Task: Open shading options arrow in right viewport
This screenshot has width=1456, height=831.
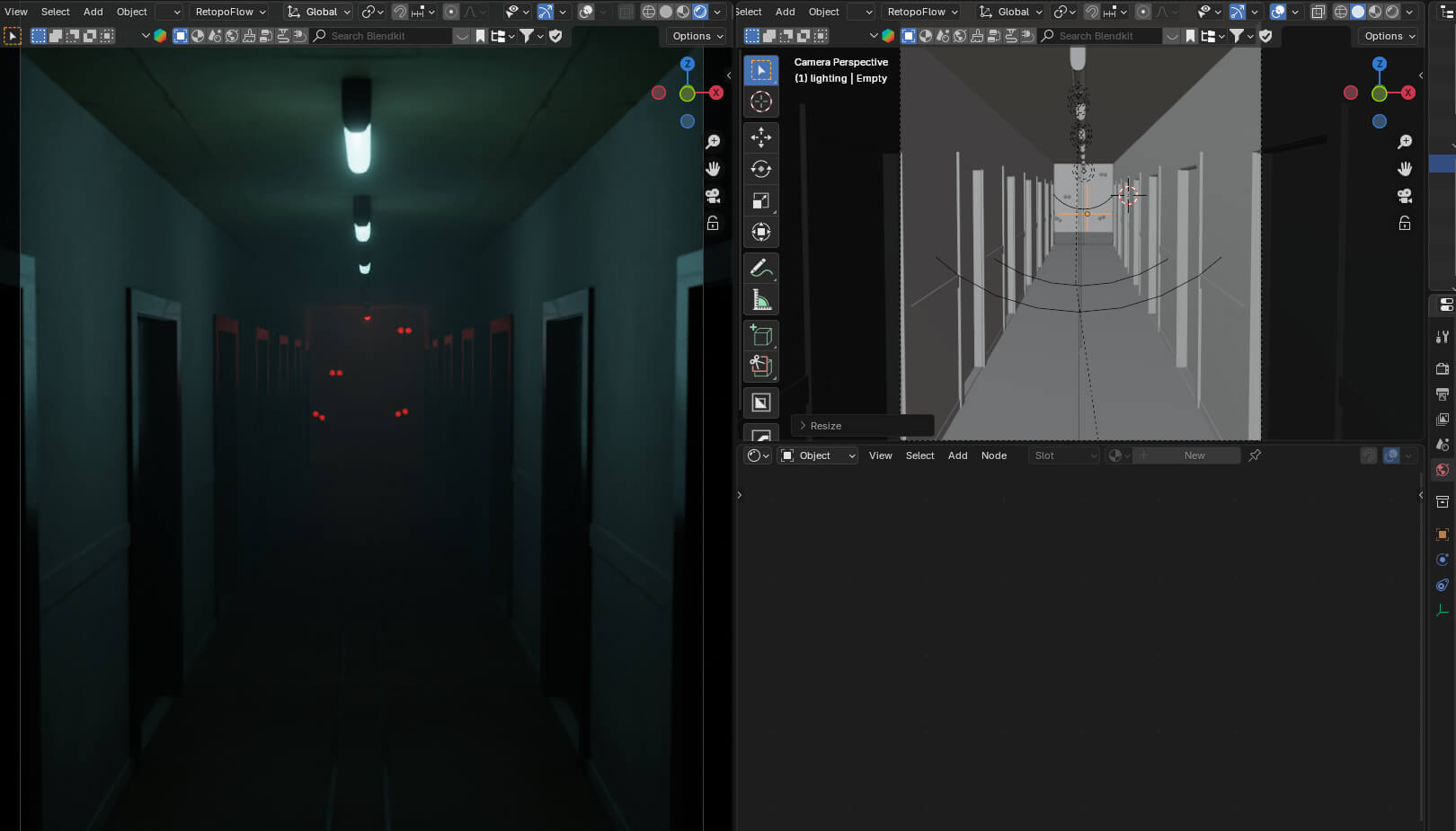Action: (x=1409, y=12)
